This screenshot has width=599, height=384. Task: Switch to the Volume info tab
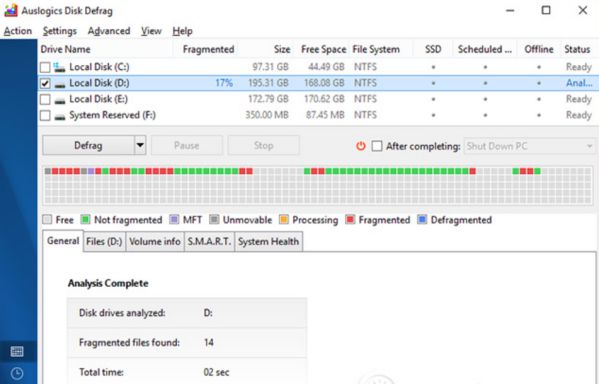pyautogui.click(x=155, y=241)
